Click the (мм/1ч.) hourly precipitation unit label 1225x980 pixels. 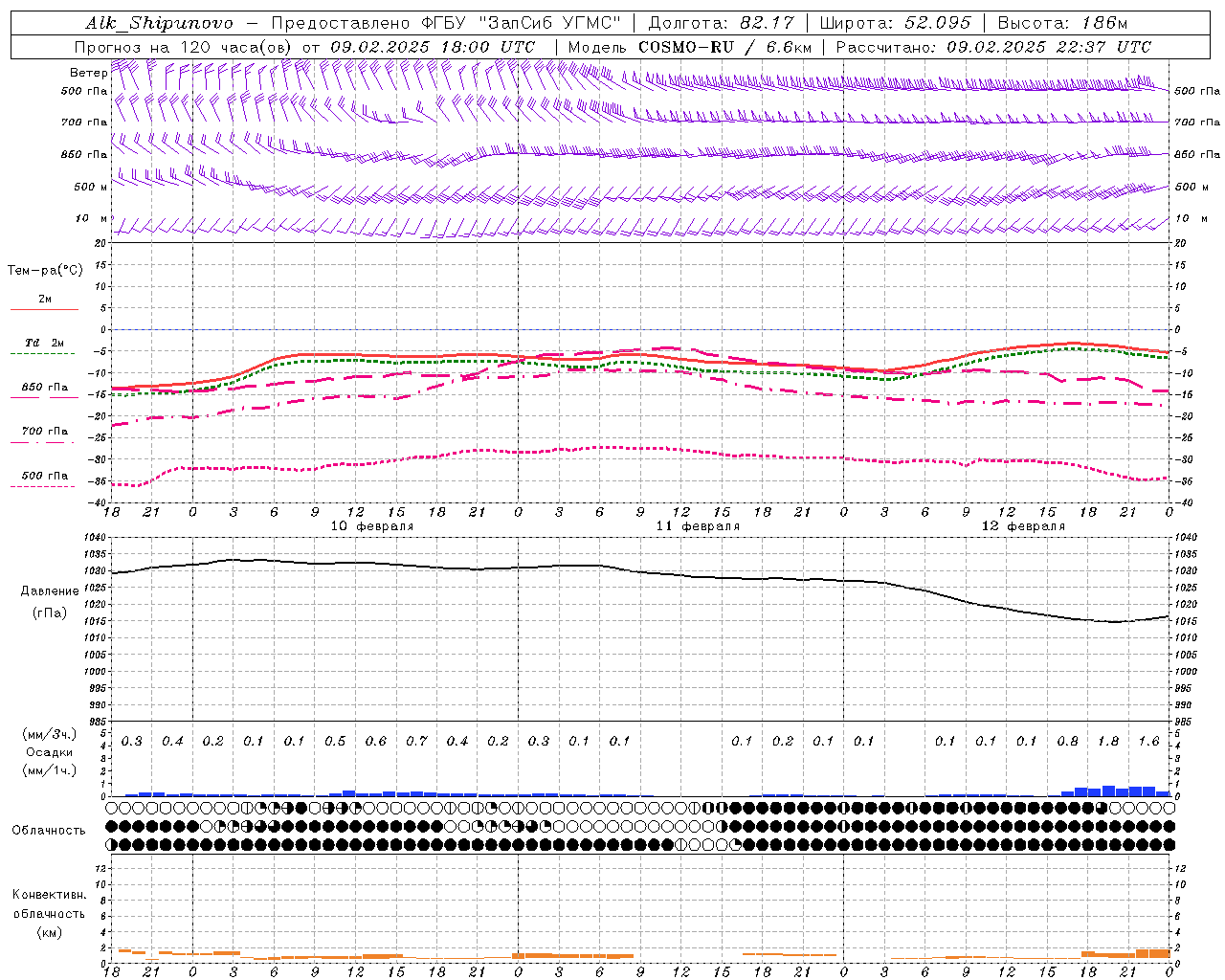pos(50,771)
